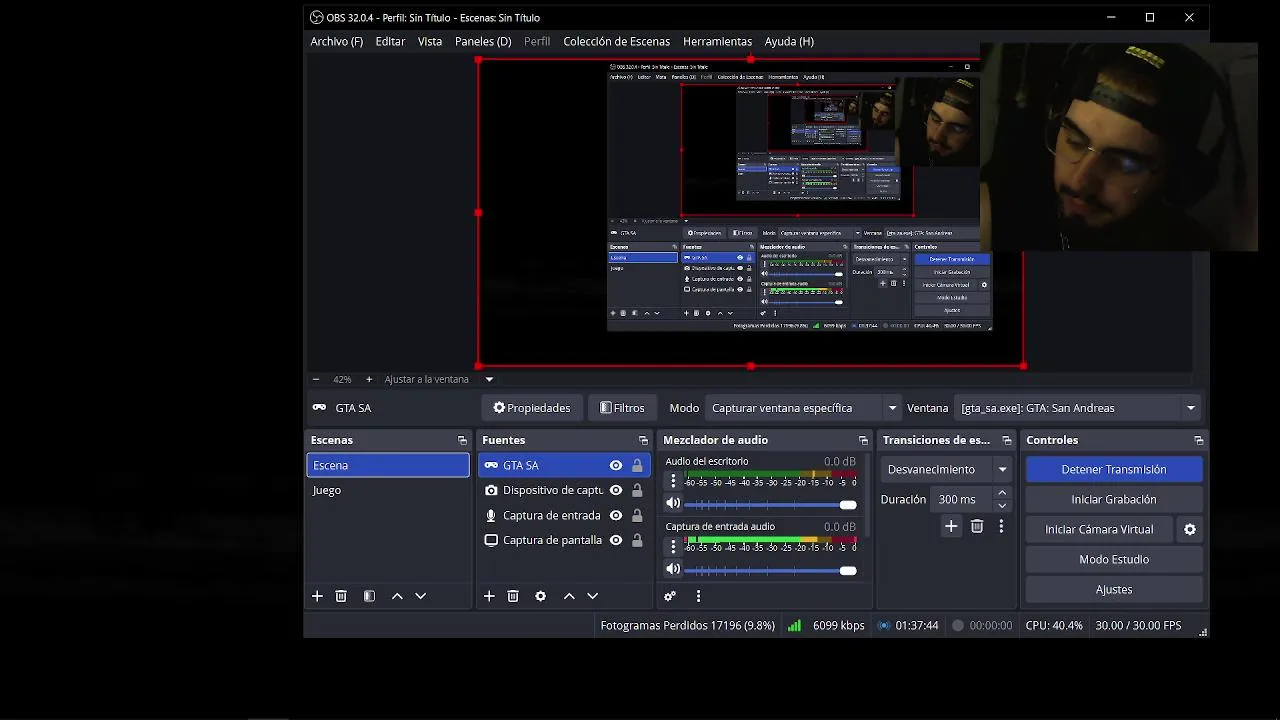Move scene down in Escenas list
1280x720 pixels.
(420, 596)
